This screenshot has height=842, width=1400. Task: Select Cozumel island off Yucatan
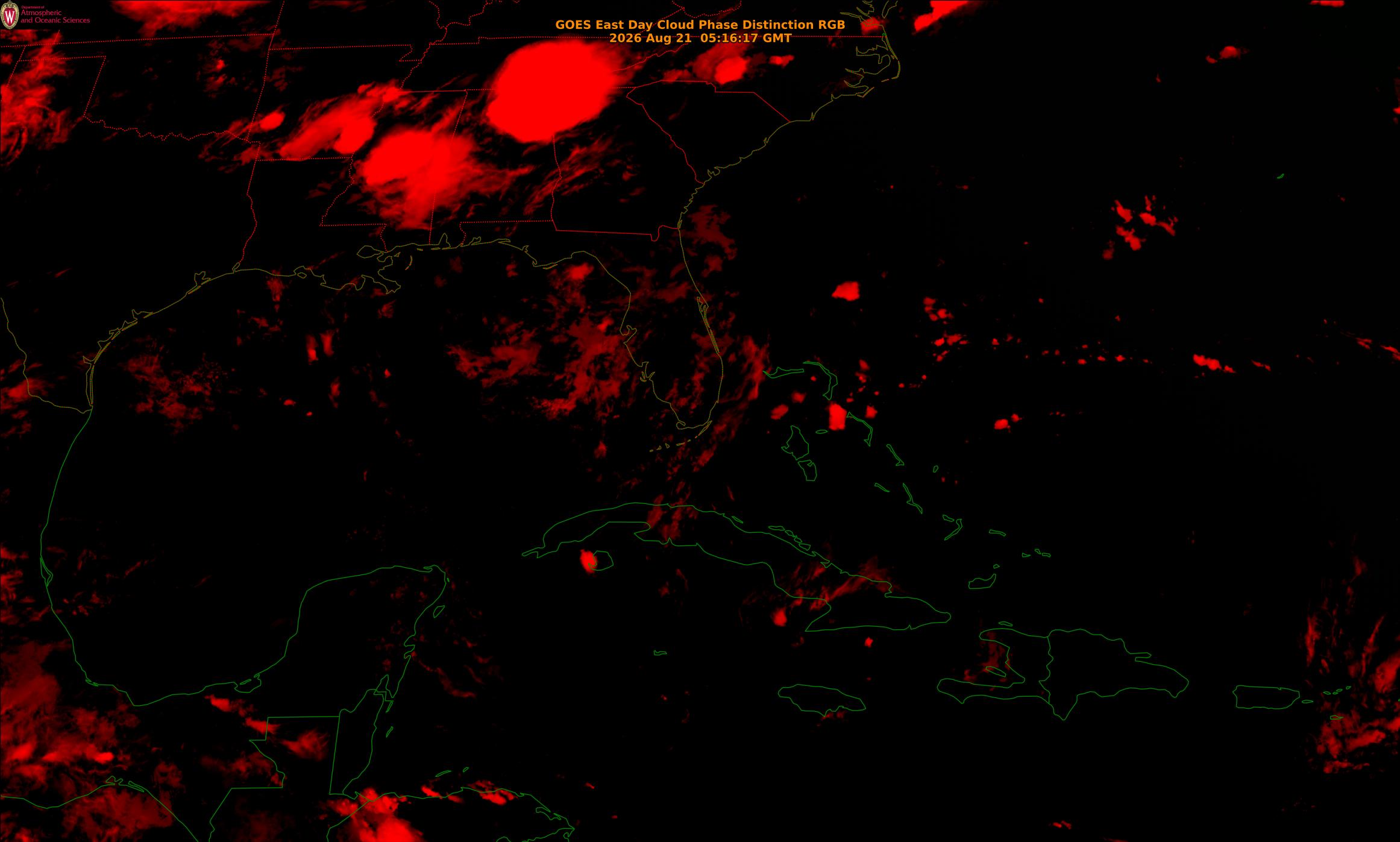[x=439, y=611]
